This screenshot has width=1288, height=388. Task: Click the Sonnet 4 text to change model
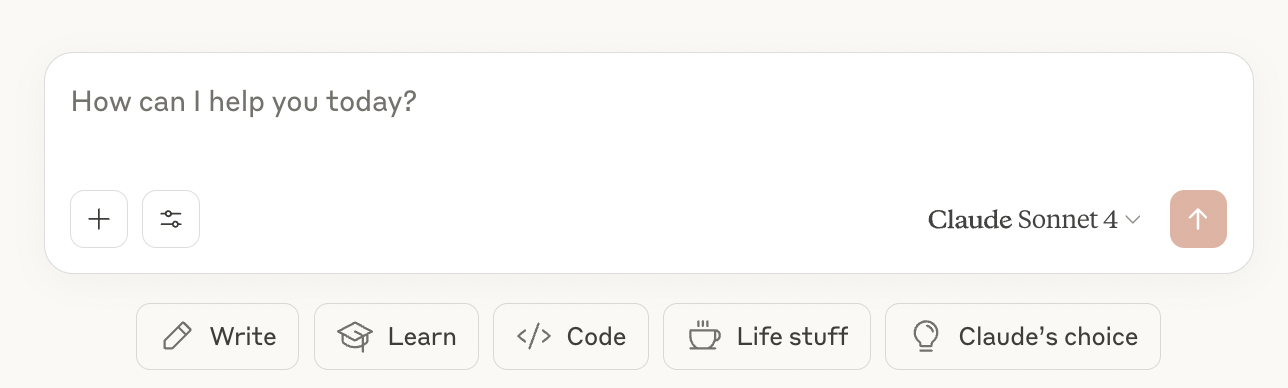pyautogui.click(x=1067, y=220)
